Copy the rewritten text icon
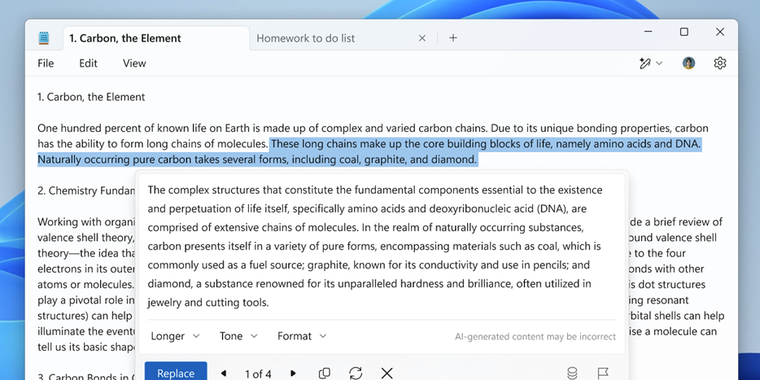Screen dimensions: 760x380 point(324,373)
